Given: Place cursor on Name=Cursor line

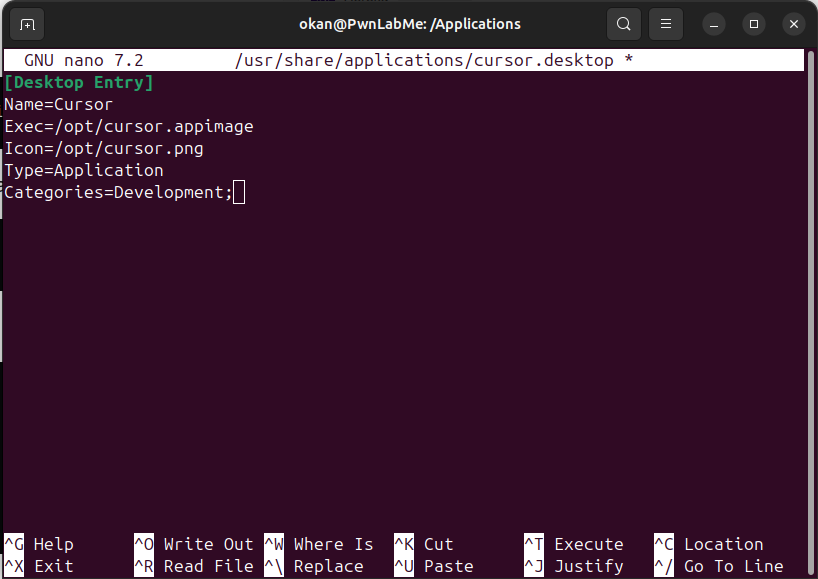Looking at the screenshot, I should (58, 104).
